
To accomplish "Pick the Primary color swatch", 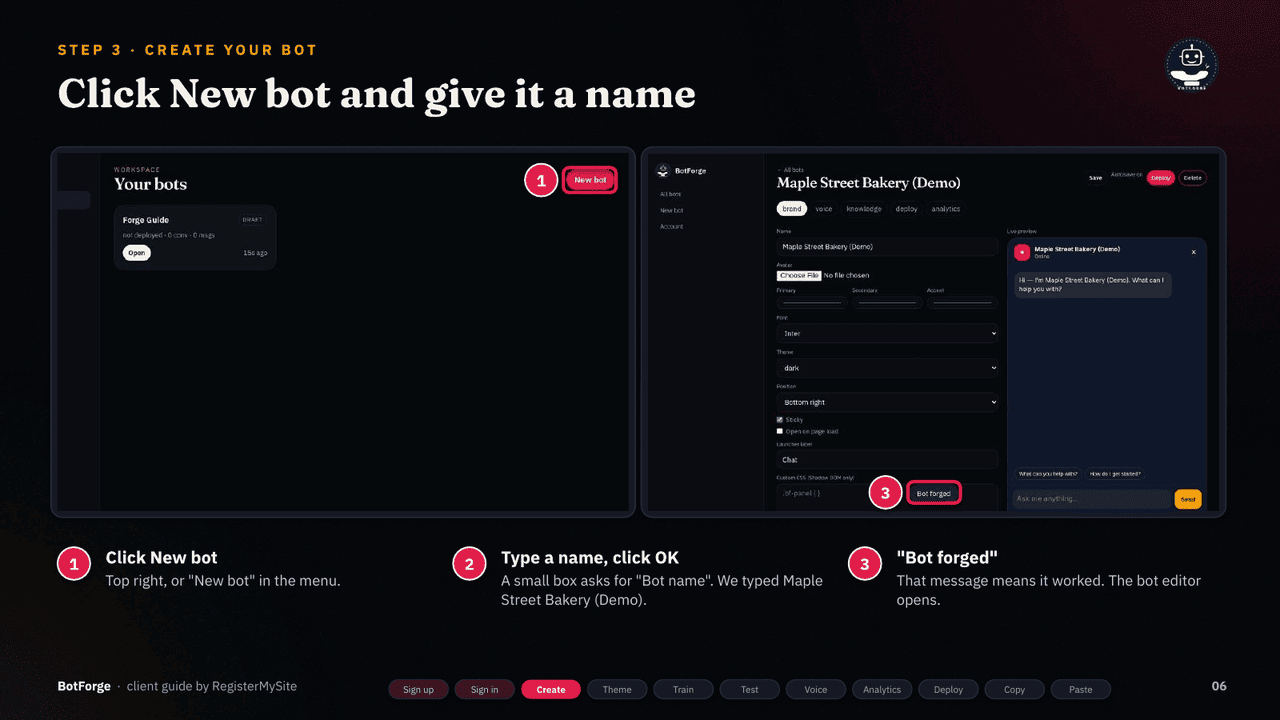I will point(811,301).
